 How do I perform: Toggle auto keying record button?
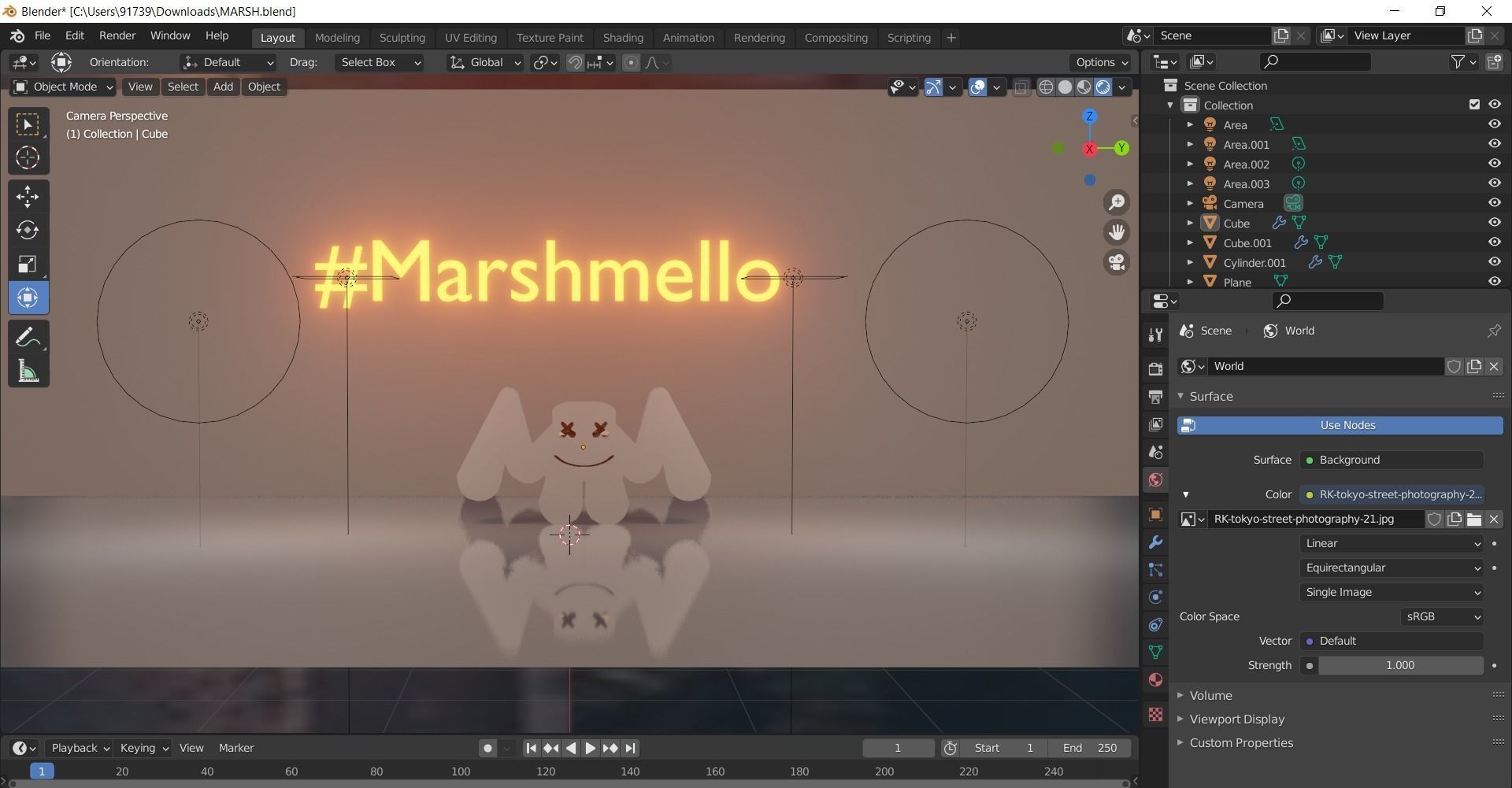point(487,748)
